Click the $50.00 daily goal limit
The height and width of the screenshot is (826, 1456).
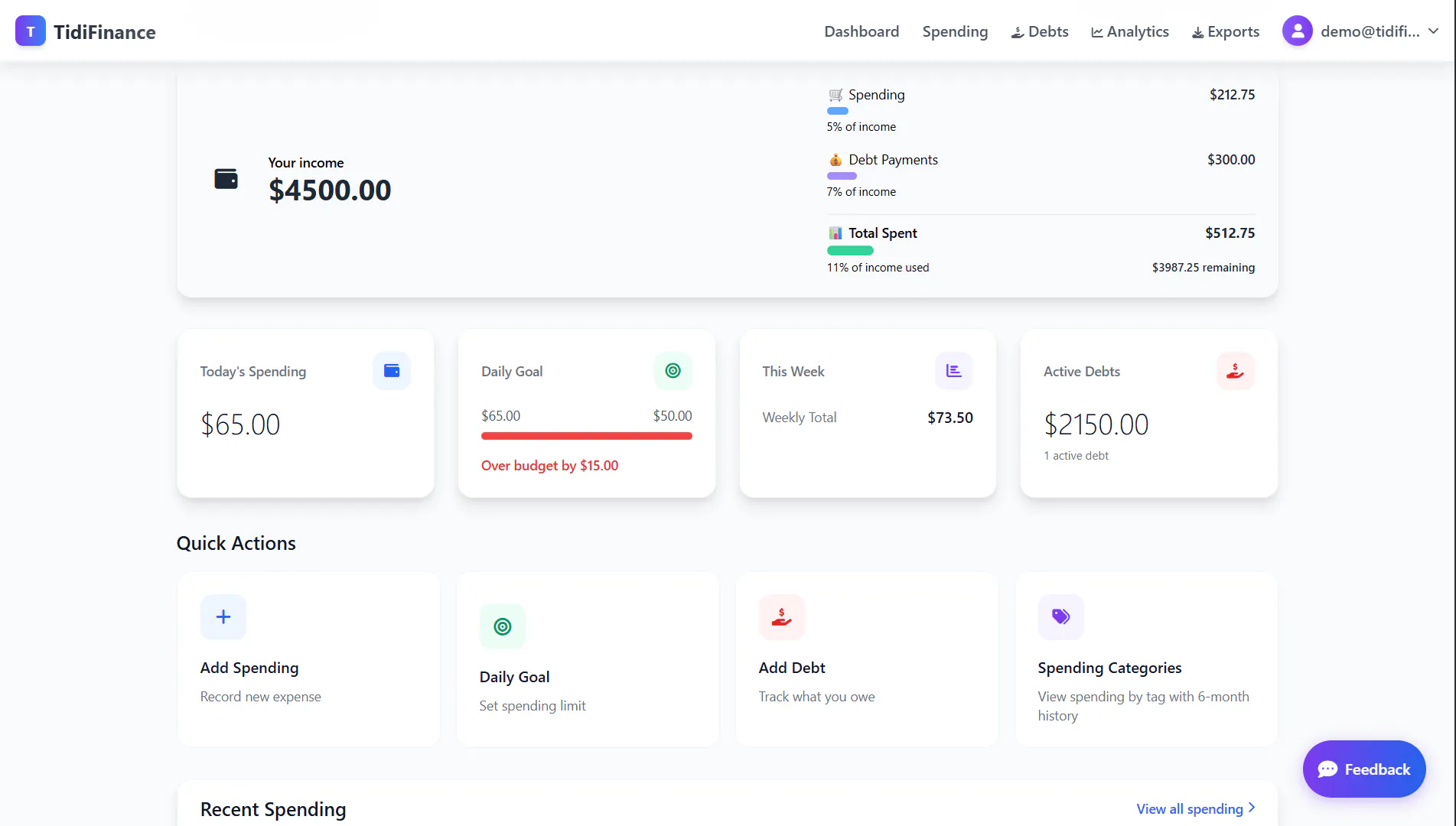point(673,416)
